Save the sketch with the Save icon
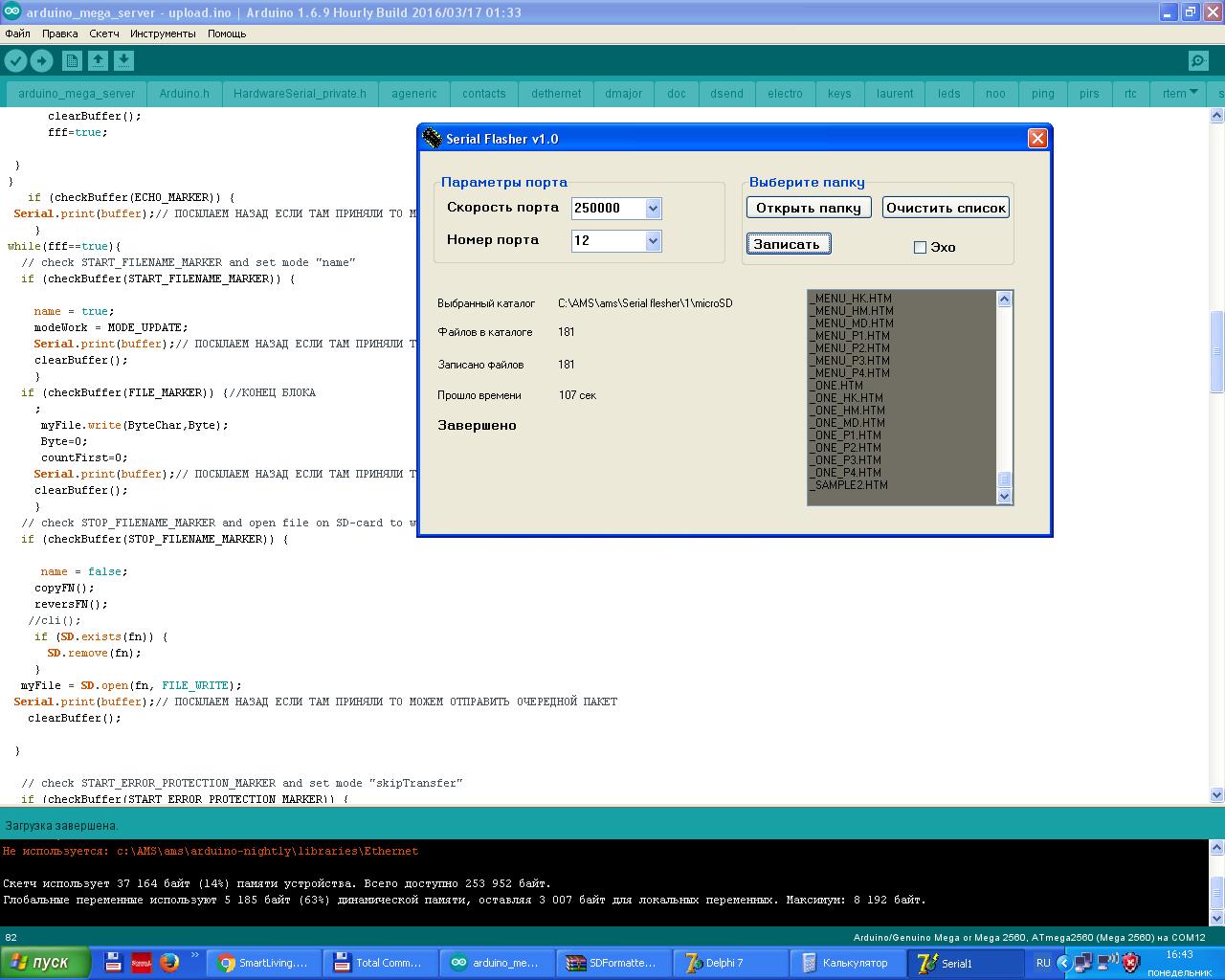 tap(123, 61)
